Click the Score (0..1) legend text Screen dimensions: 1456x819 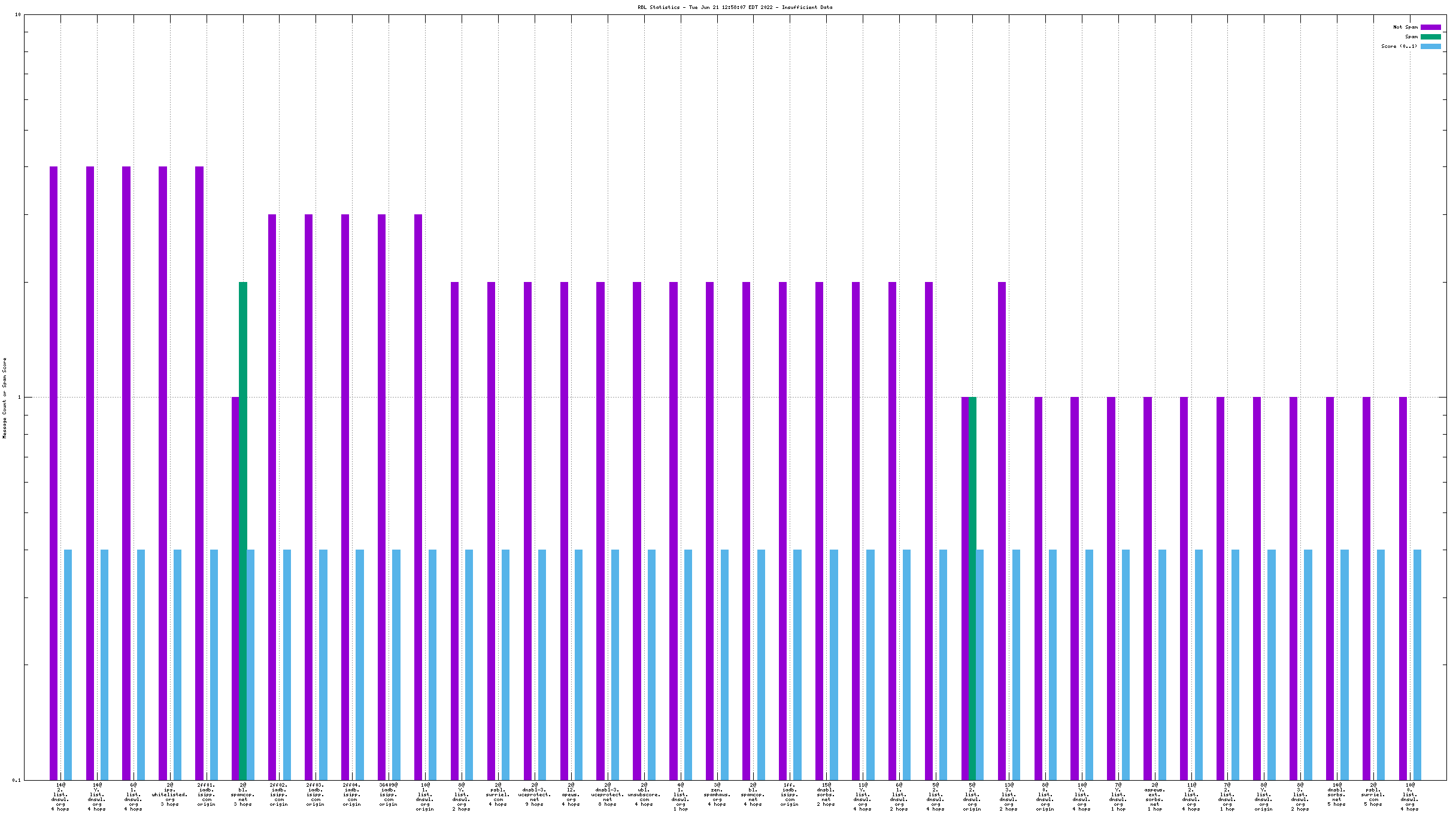coord(1399,46)
